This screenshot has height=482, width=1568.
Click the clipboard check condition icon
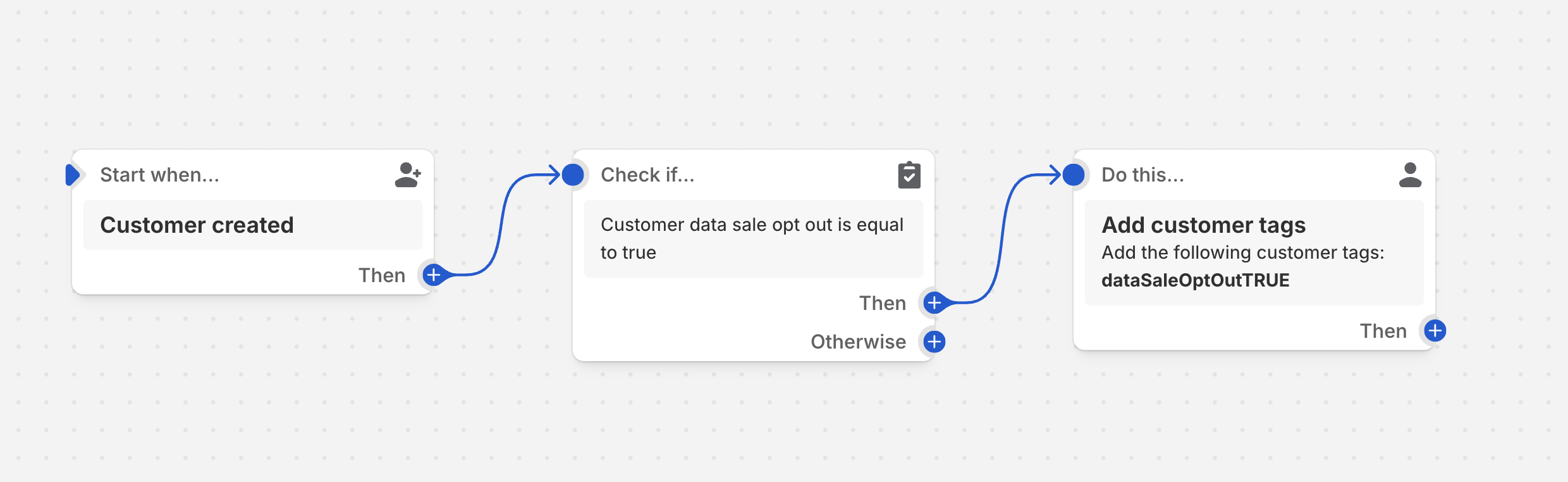[x=909, y=175]
